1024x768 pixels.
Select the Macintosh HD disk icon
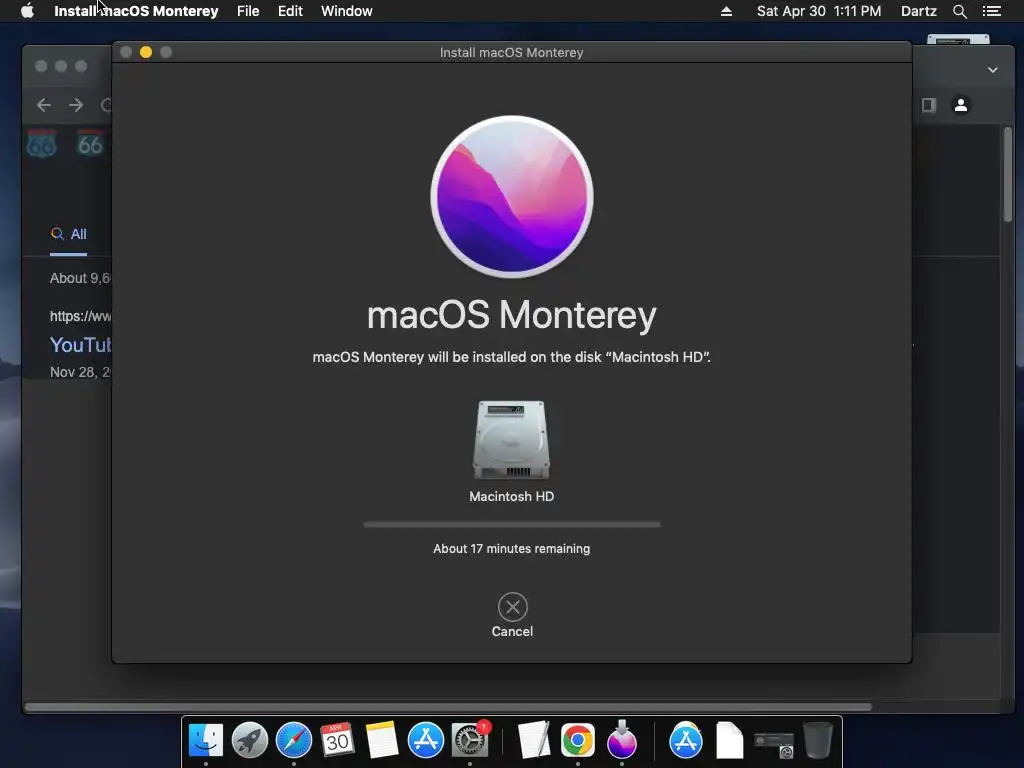pyautogui.click(x=511, y=440)
